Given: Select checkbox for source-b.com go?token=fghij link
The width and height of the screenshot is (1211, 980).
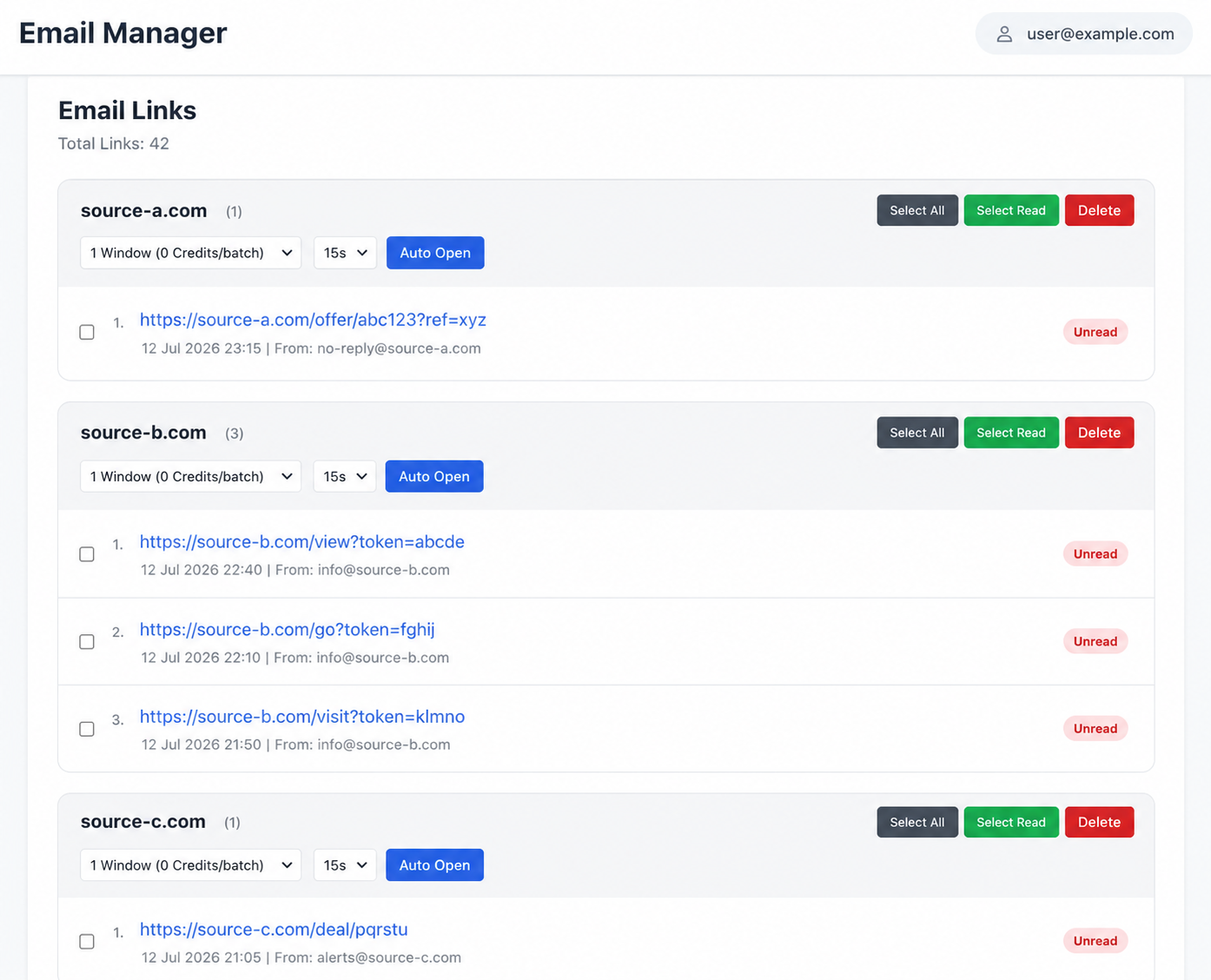Looking at the screenshot, I should pyautogui.click(x=87, y=642).
